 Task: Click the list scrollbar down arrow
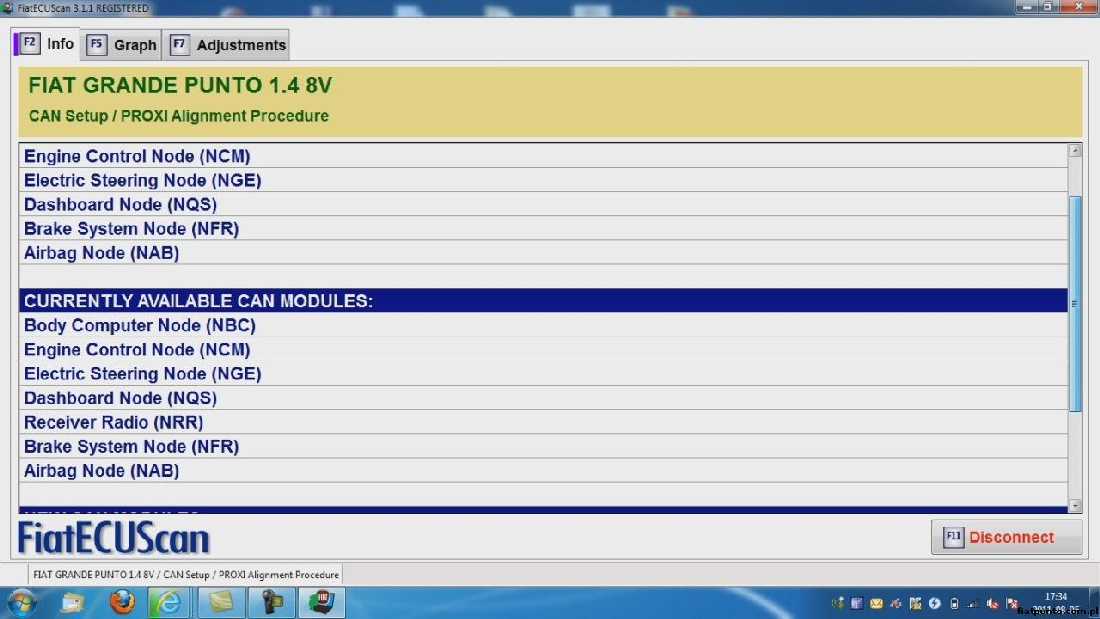(1075, 505)
